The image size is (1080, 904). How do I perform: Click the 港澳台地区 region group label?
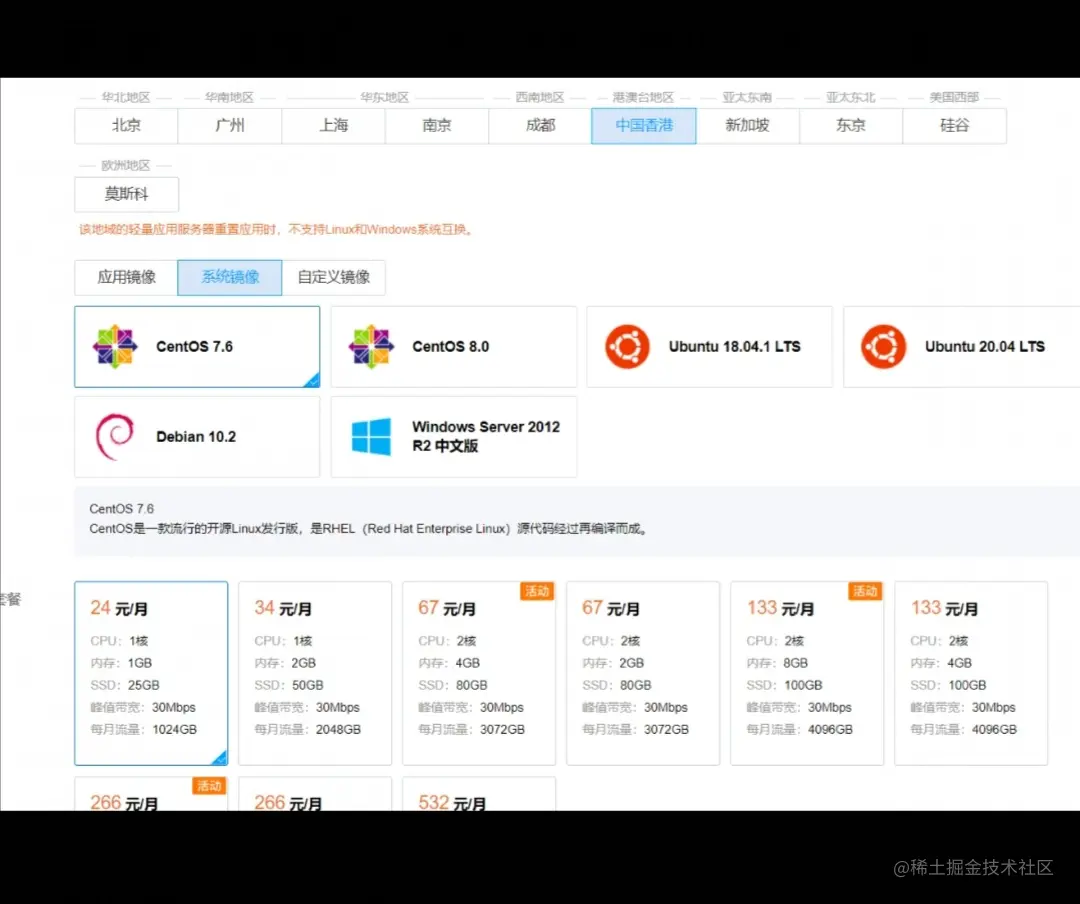click(643, 97)
